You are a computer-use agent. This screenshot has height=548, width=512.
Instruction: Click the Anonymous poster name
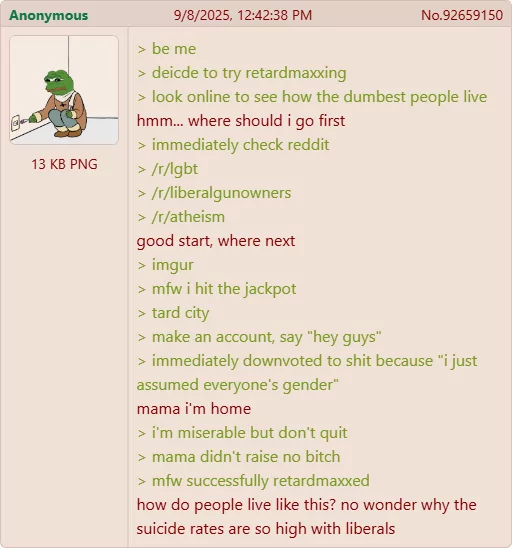point(48,15)
